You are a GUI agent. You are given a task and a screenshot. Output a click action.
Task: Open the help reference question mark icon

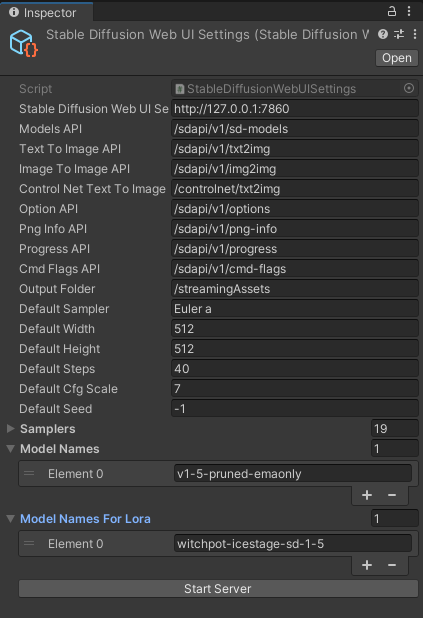coord(382,34)
